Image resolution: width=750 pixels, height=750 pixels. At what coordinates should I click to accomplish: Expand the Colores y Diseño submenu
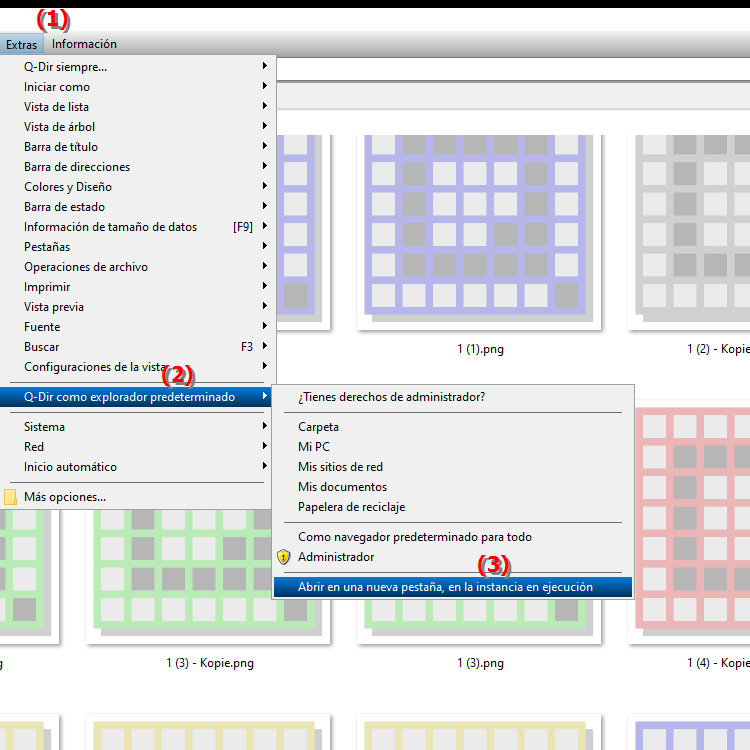[x=68, y=187]
